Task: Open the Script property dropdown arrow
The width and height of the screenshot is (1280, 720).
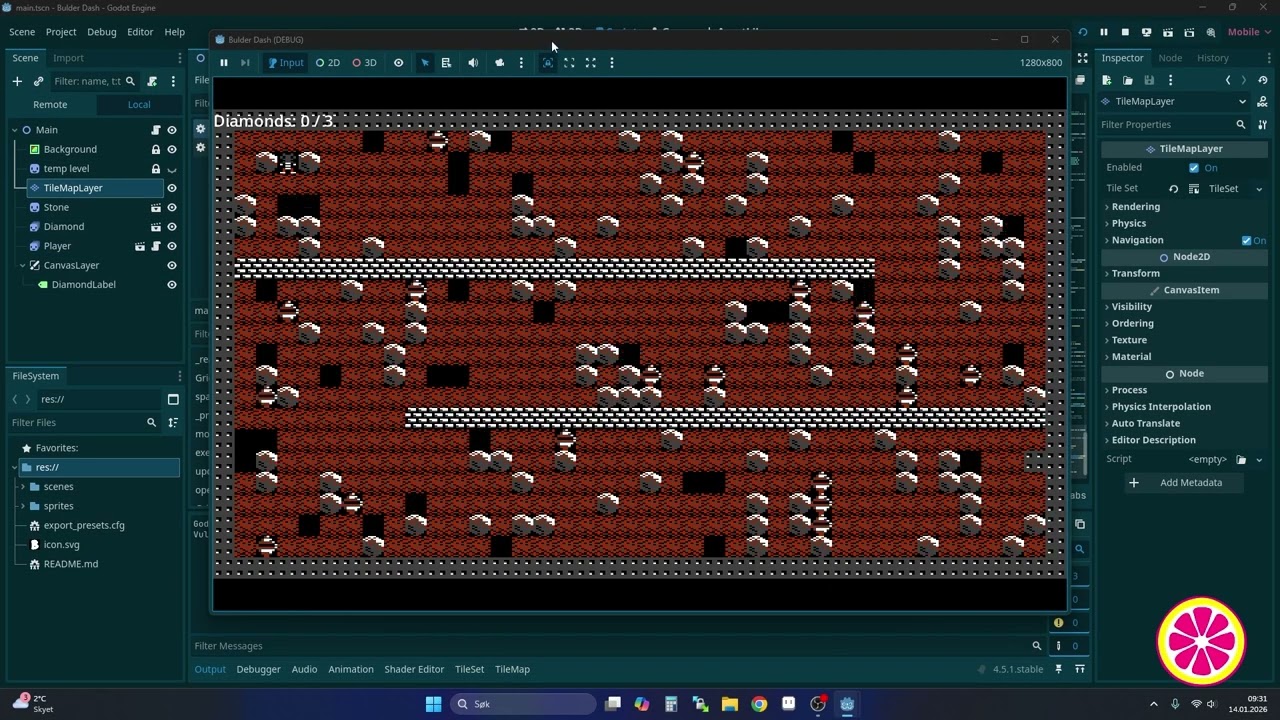Action: (x=1258, y=460)
